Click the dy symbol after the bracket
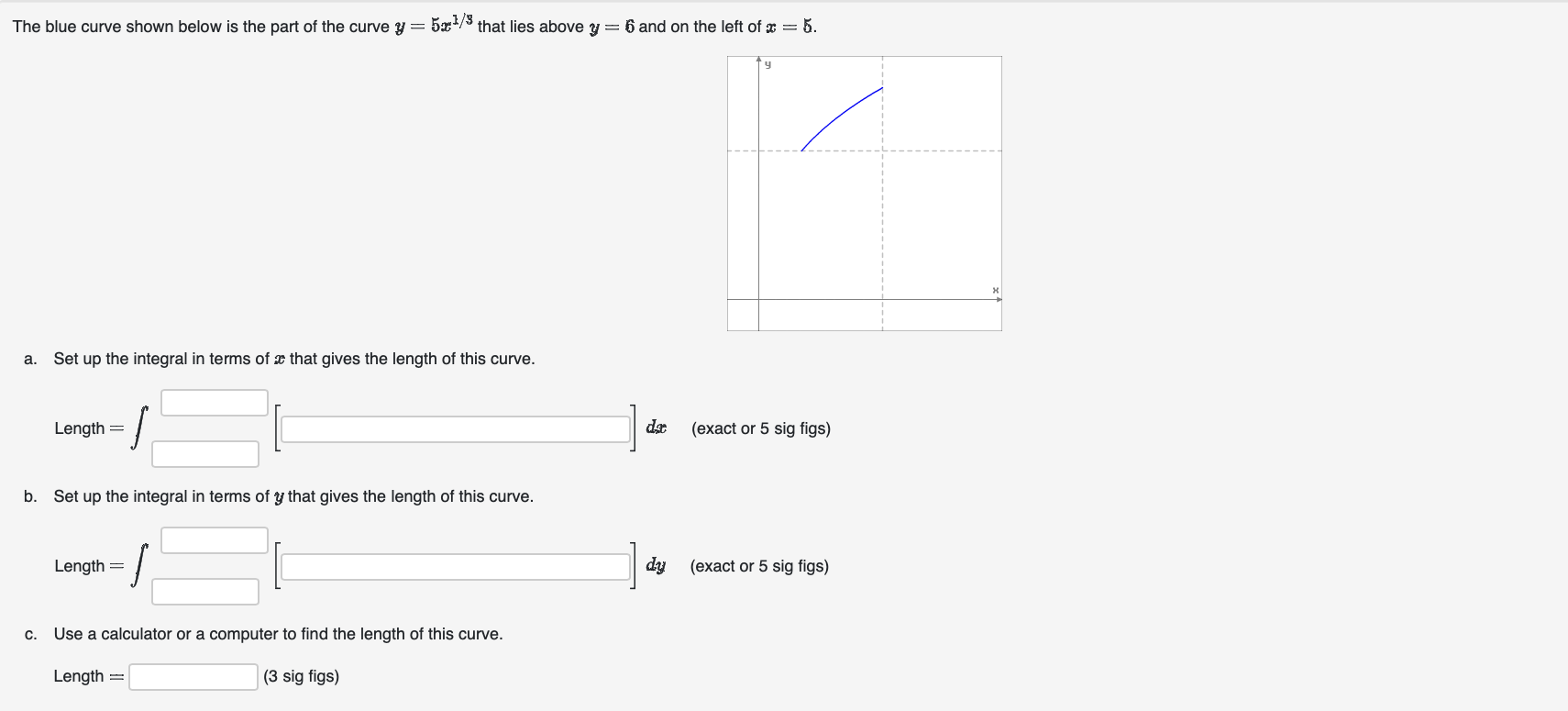The width and height of the screenshot is (1568, 711). 655,565
